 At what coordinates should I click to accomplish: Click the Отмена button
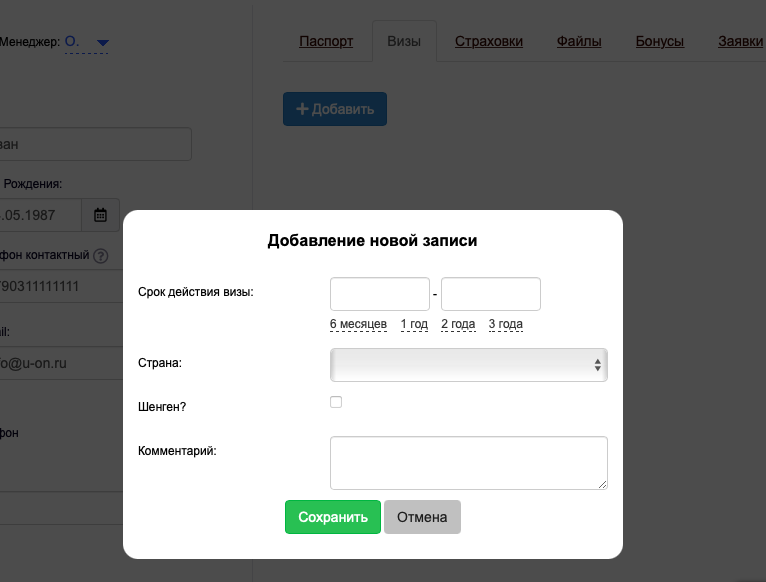pyautogui.click(x=422, y=517)
